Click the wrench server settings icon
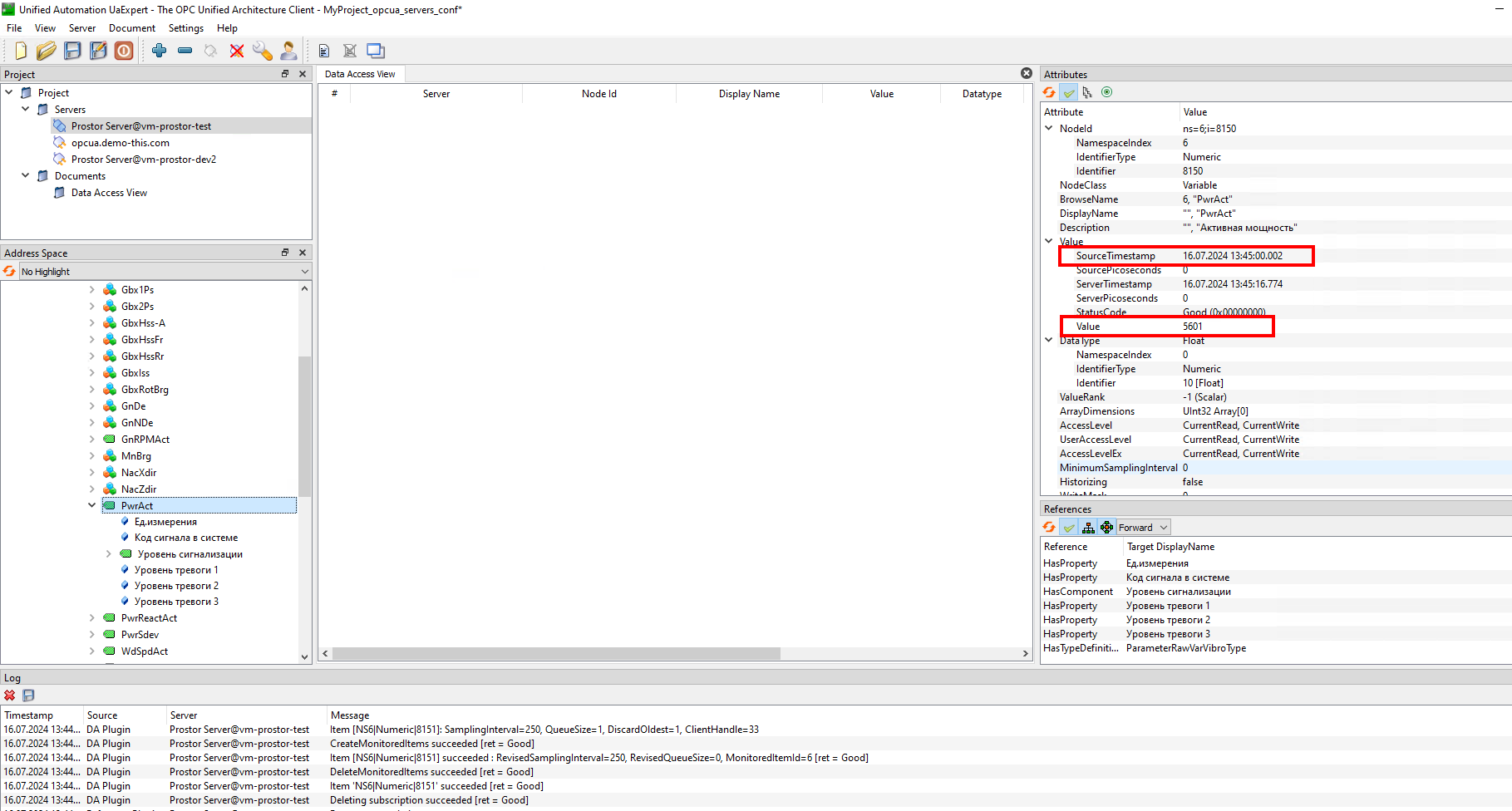1512x811 pixels. [263, 51]
